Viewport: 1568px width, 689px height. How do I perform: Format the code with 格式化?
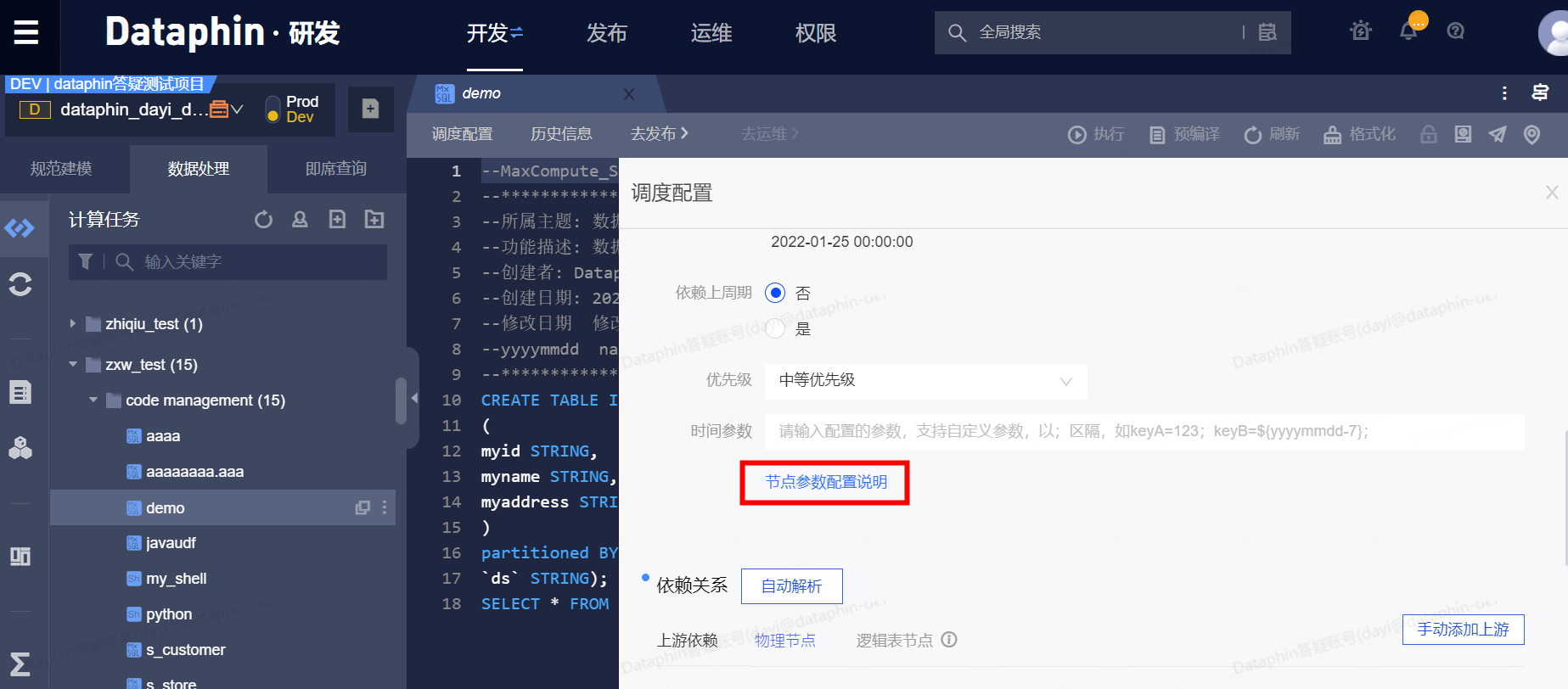click(x=1359, y=134)
